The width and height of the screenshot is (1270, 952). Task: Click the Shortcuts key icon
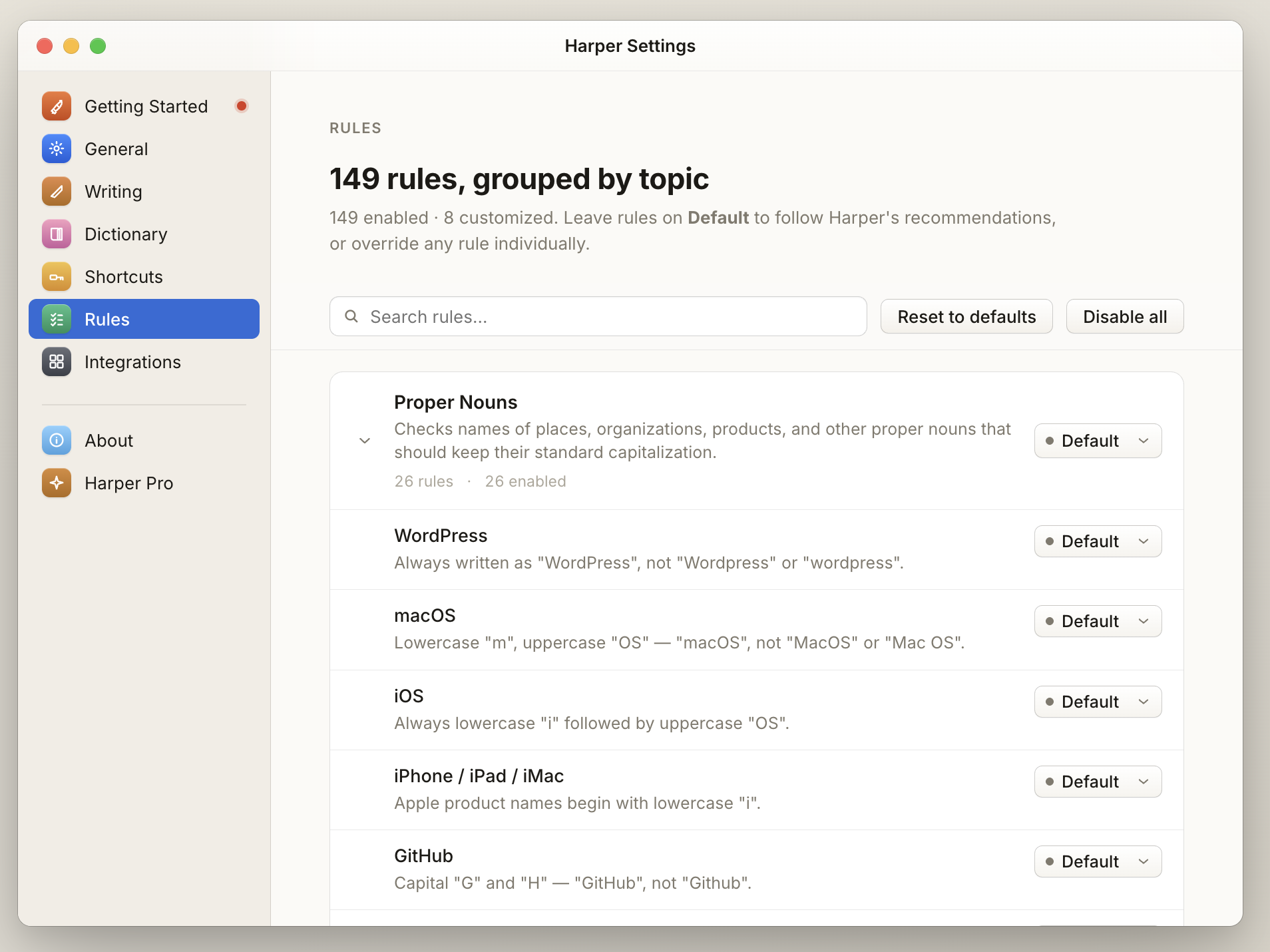57,277
